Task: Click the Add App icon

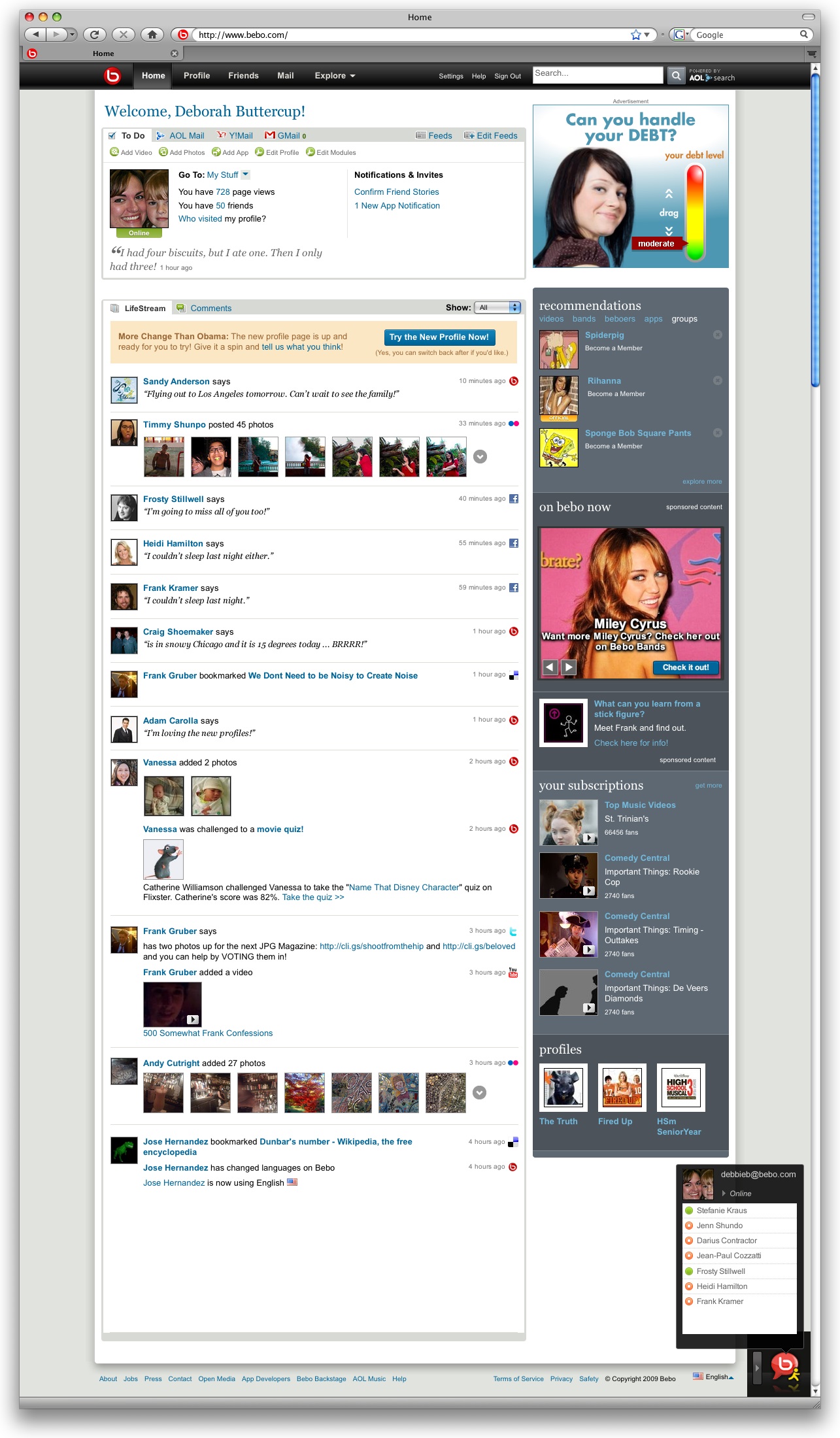Action: 216,152
